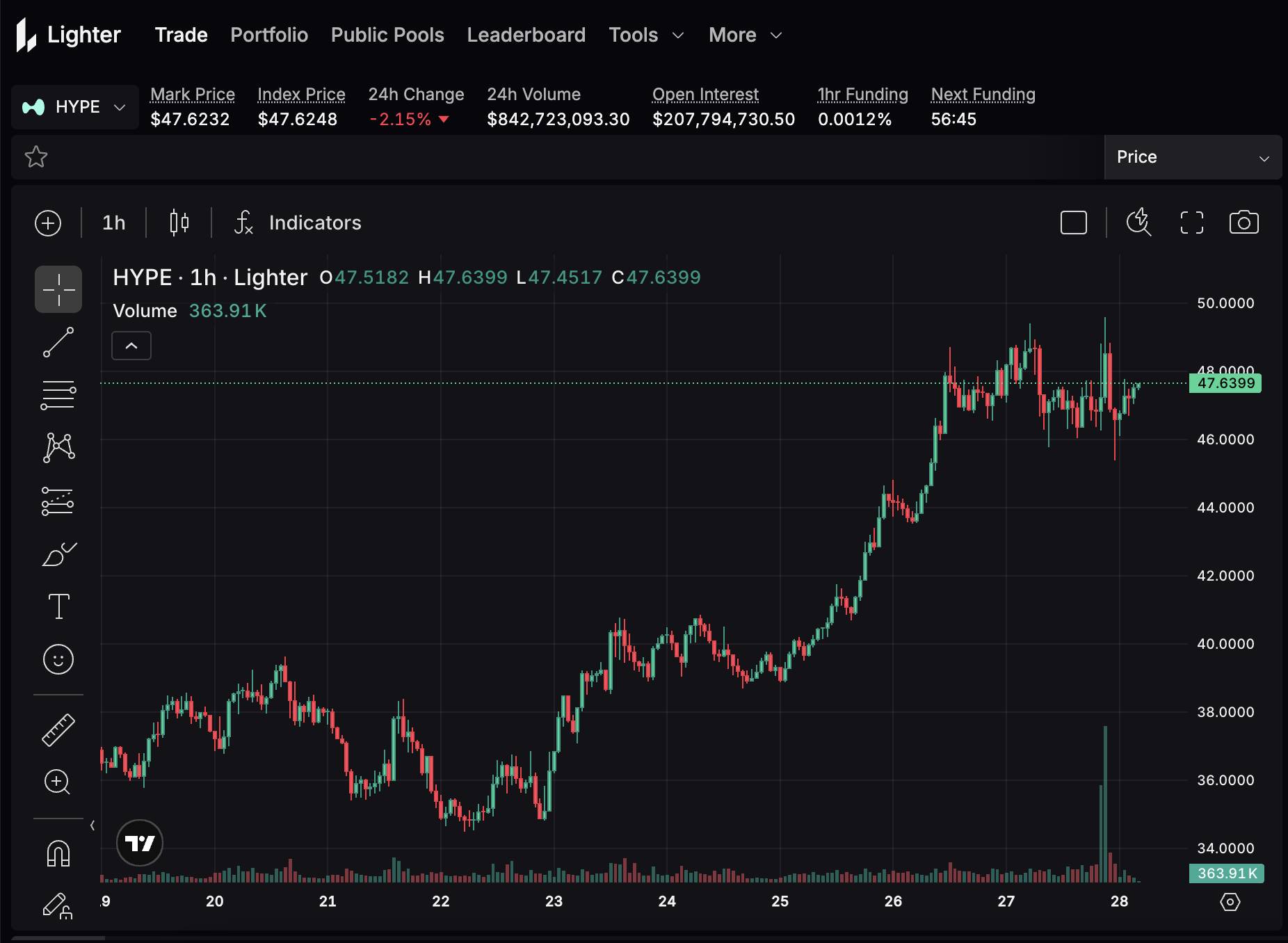
Task: Change the 1h timeframe interval
Action: pos(114,223)
